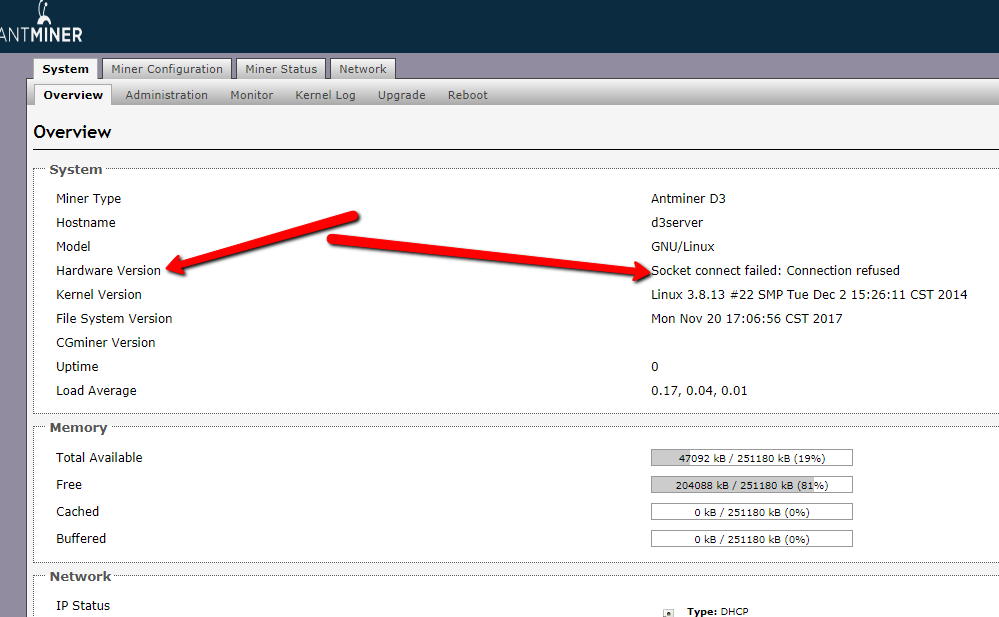This screenshot has height=617, width=999.
Task: Open the Administration subtab
Action: (166, 95)
